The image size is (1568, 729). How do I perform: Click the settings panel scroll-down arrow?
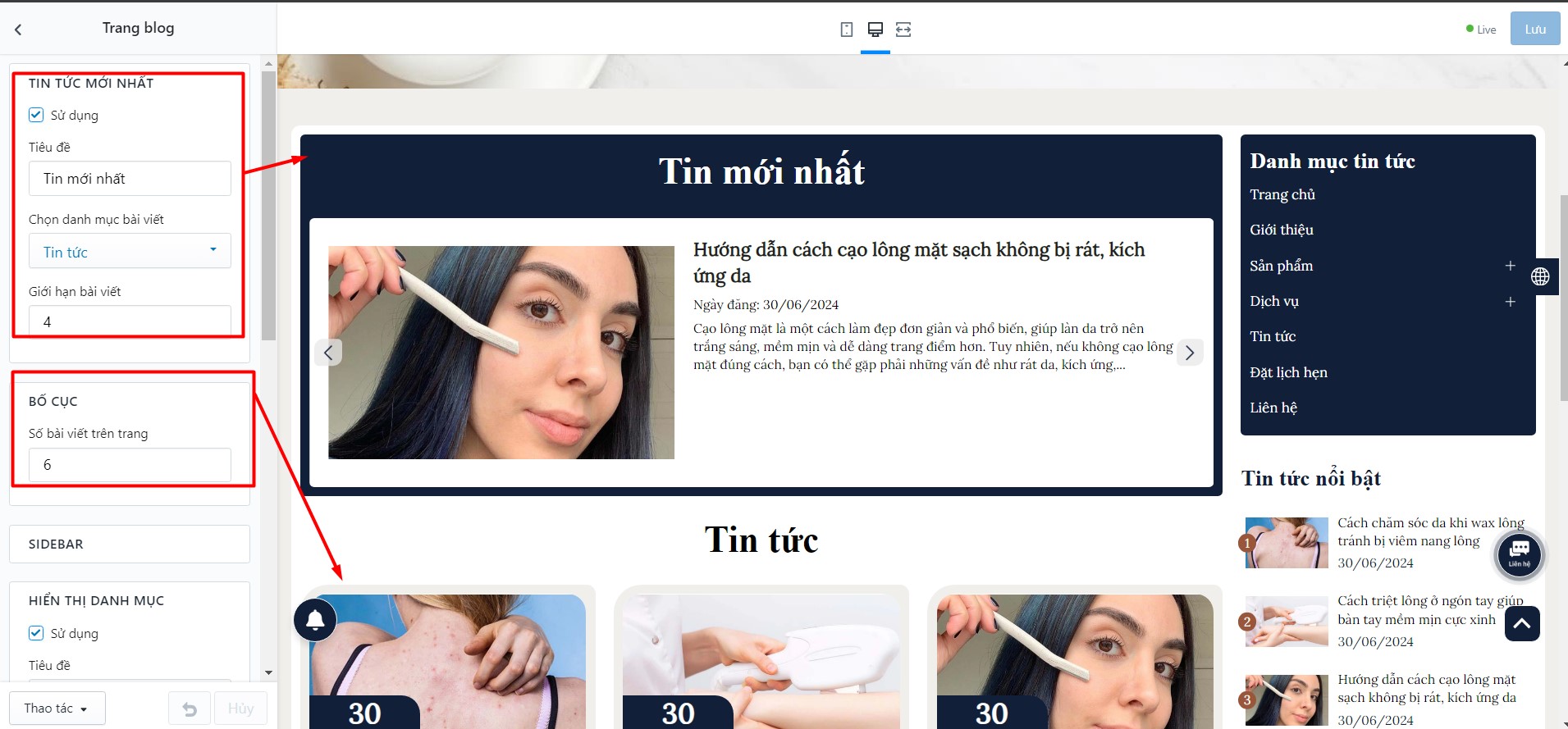(268, 673)
